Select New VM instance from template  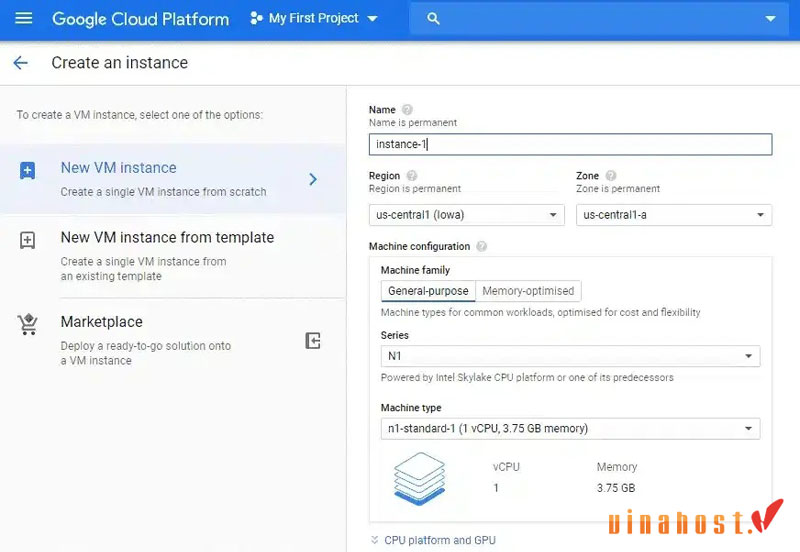[173, 256]
